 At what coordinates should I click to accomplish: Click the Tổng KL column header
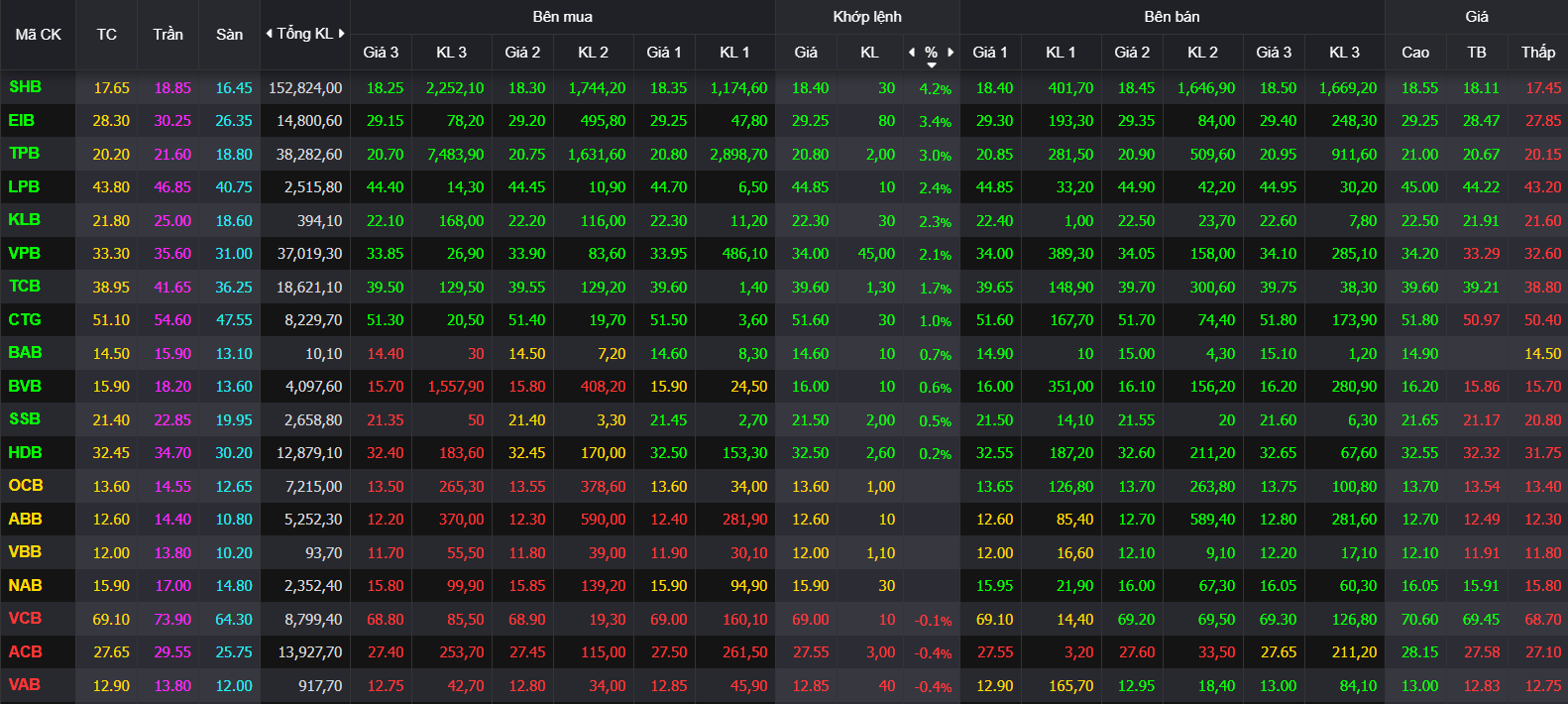305,34
